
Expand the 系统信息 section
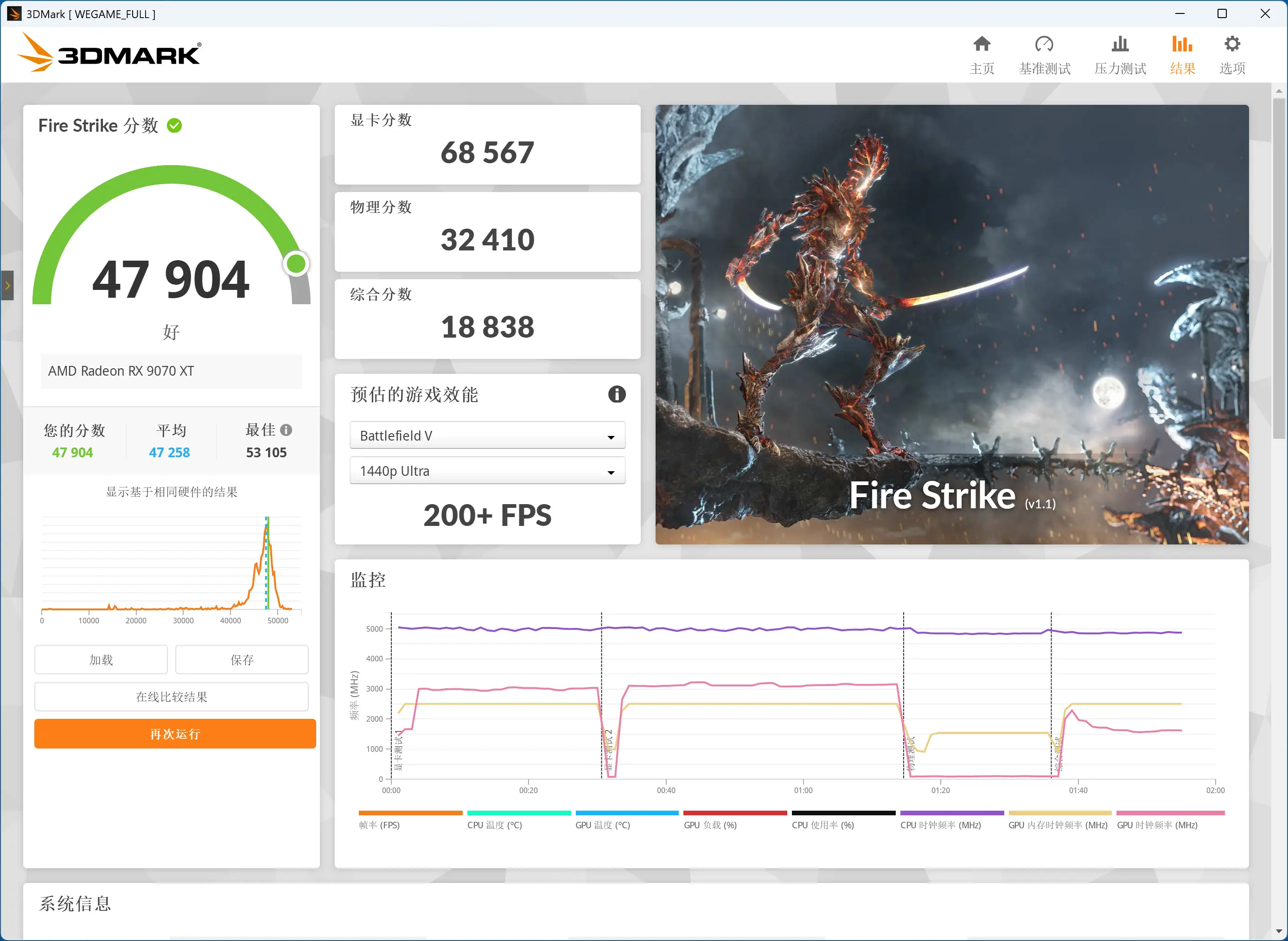[x=75, y=904]
